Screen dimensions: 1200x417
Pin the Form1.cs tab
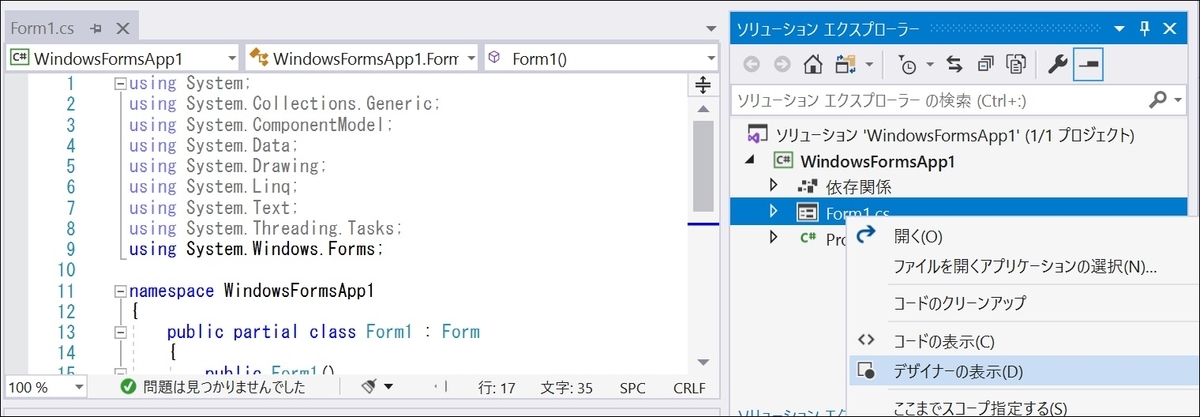pyautogui.click(x=95, y=29)
